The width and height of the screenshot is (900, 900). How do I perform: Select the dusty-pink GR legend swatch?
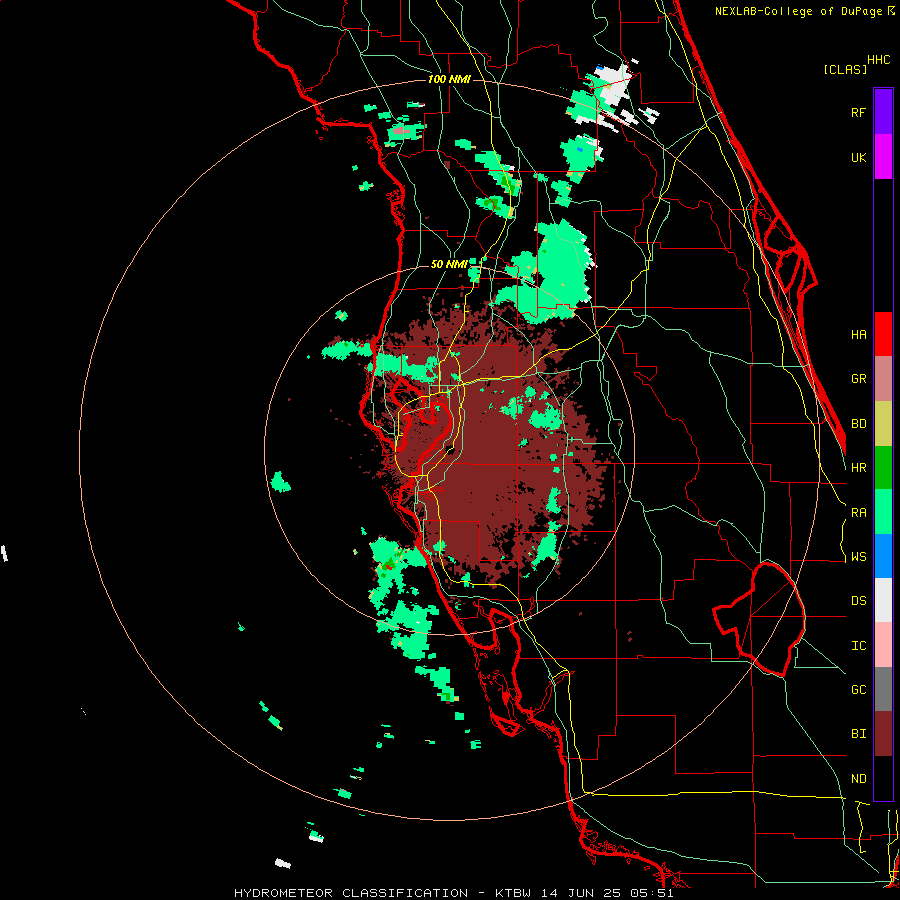click(883, 379)
